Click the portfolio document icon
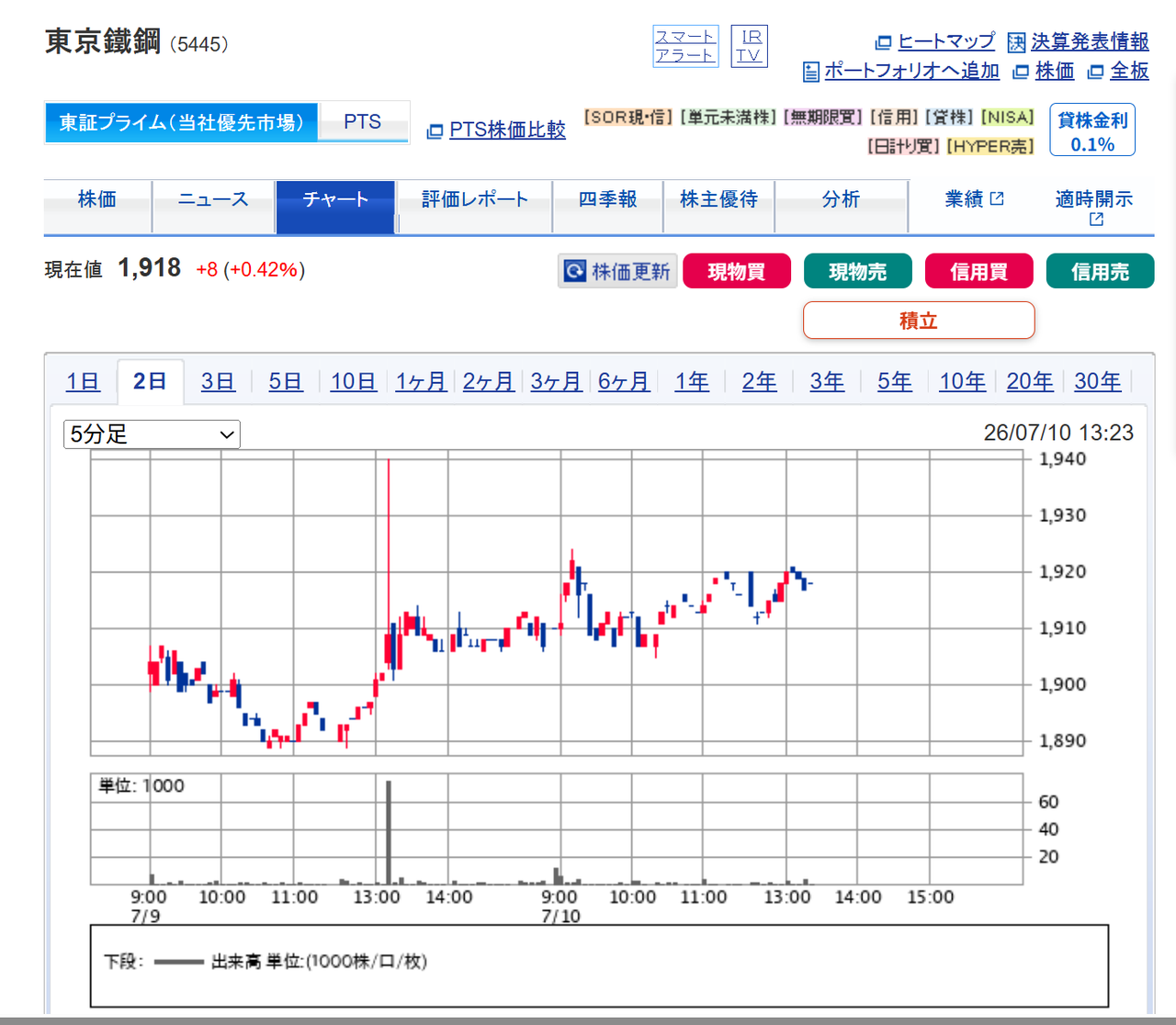 pos(810,72)
